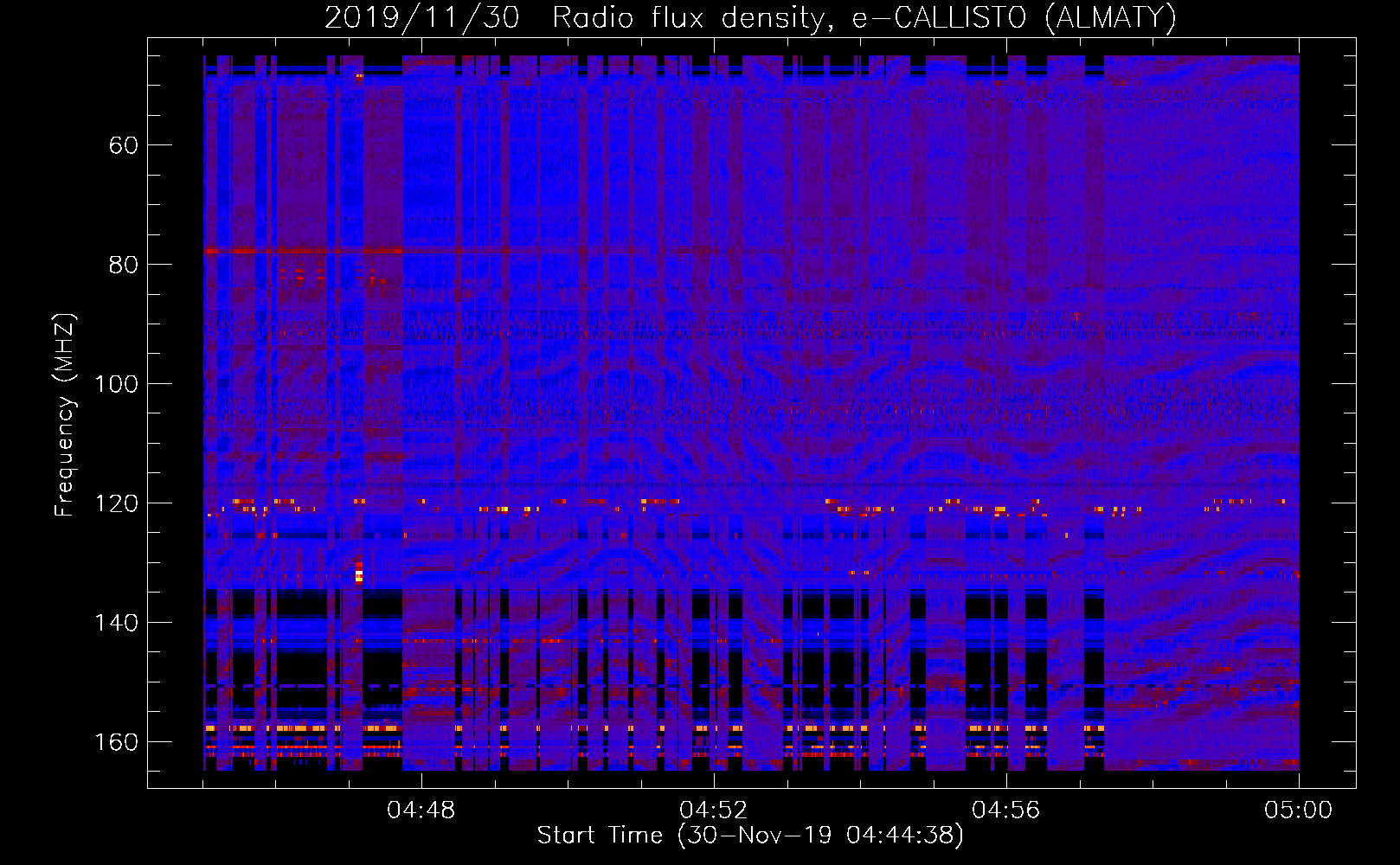Click the '60' frequency tick label

124,144
